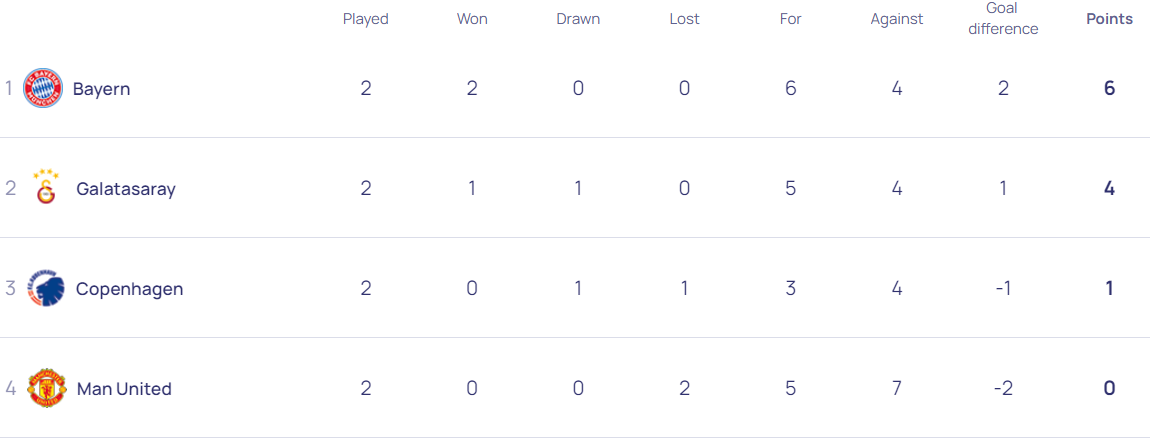
Task: Click the Lost column header
Action: point(684,19)
